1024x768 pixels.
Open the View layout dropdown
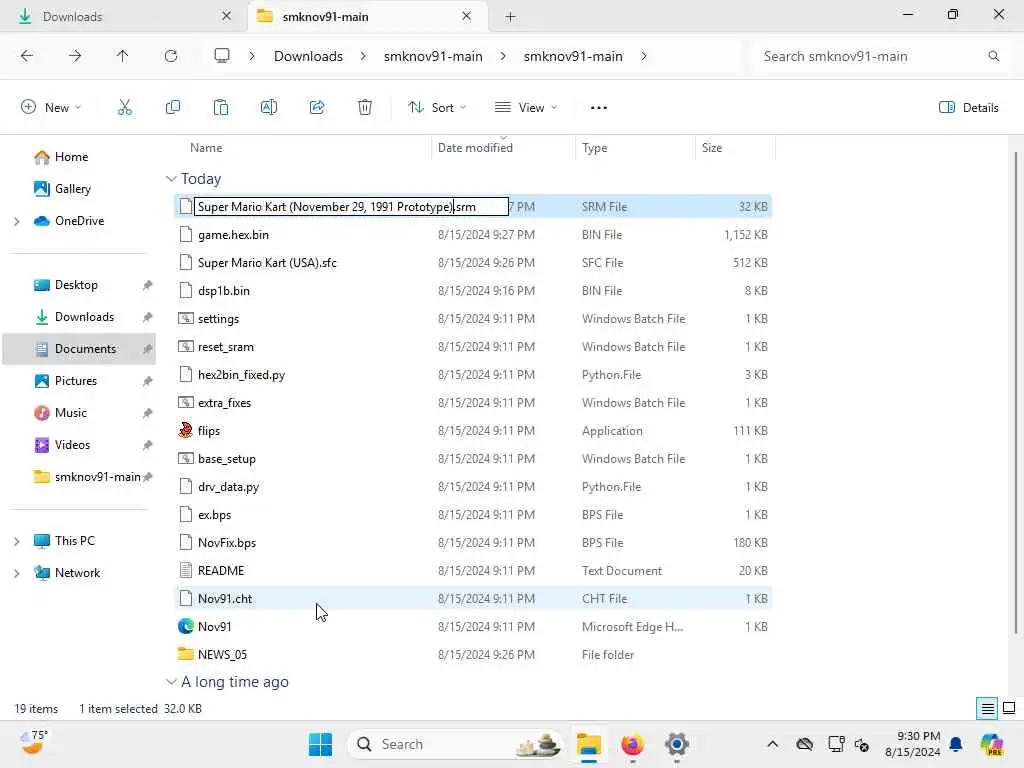coord(526,108)
